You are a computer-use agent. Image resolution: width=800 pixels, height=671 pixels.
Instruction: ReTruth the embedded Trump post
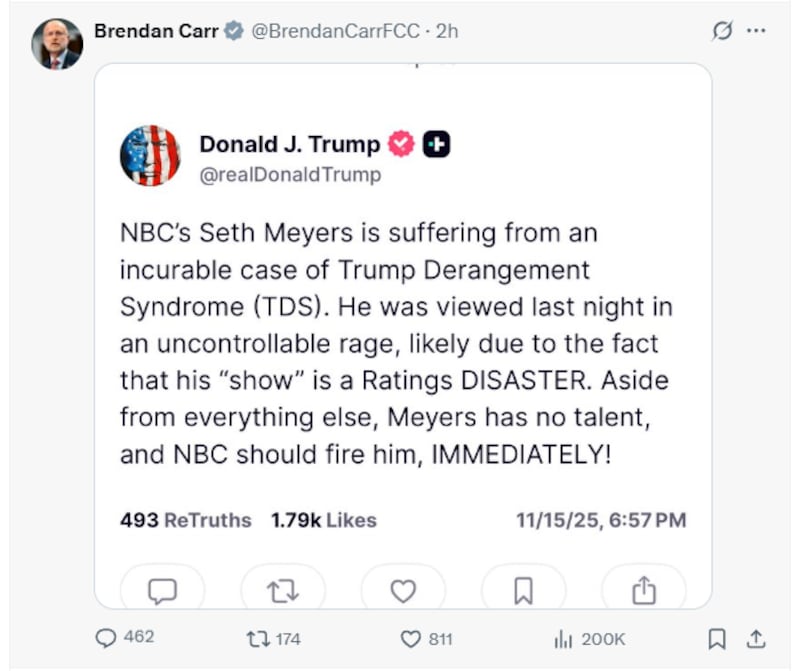click(282, 590)
